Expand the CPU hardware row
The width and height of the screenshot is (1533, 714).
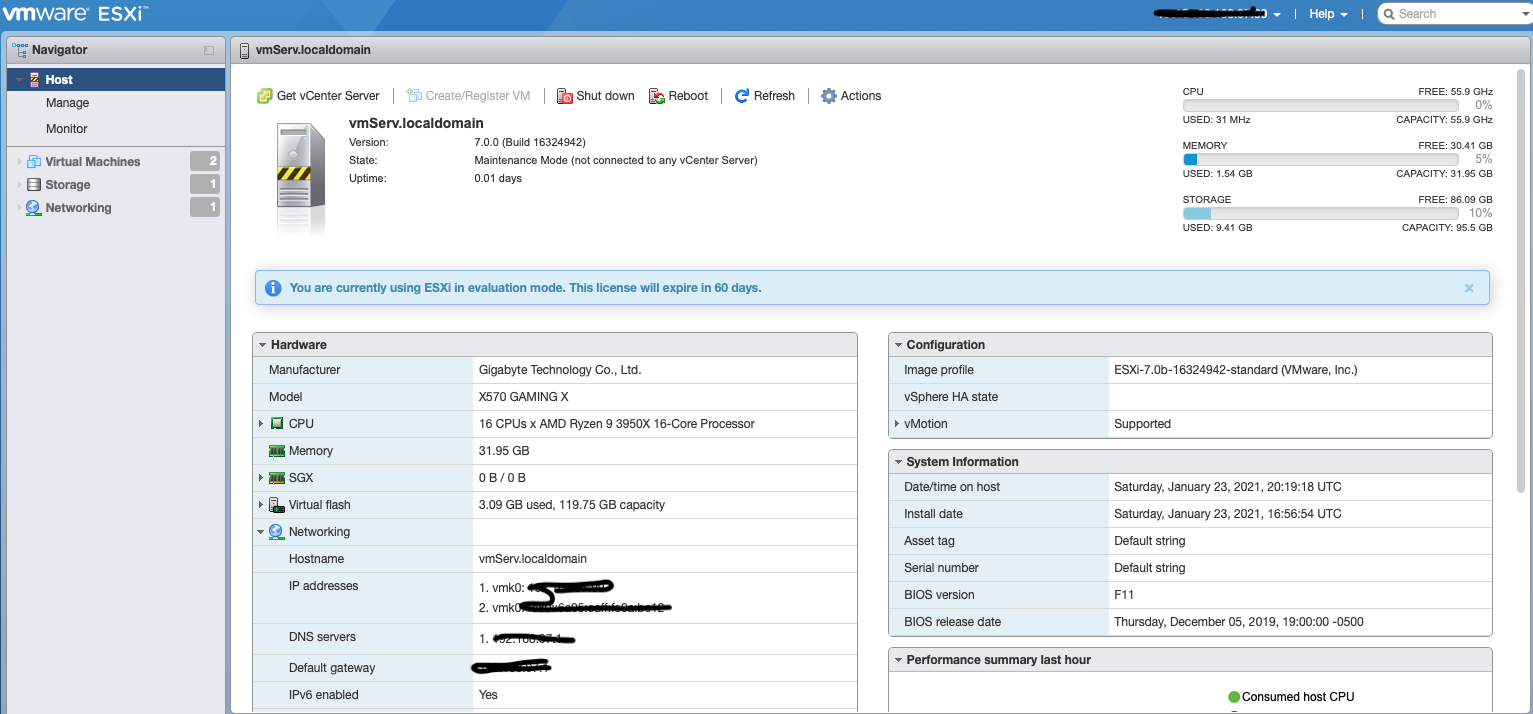(x=261, y=424)
